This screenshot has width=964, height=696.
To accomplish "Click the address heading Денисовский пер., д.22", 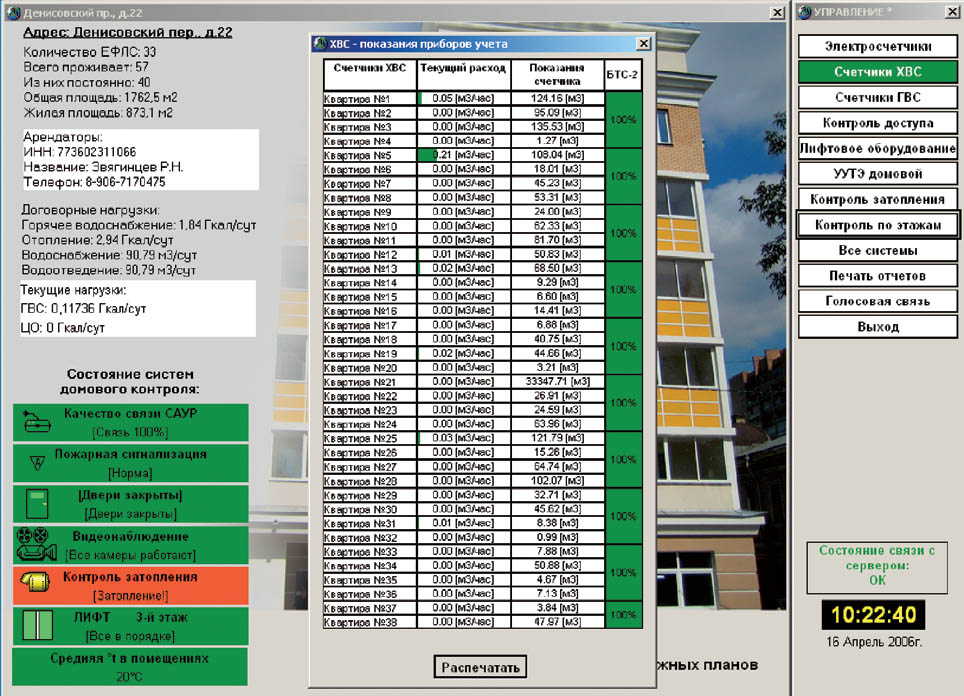I will click(x=128, y=32).
